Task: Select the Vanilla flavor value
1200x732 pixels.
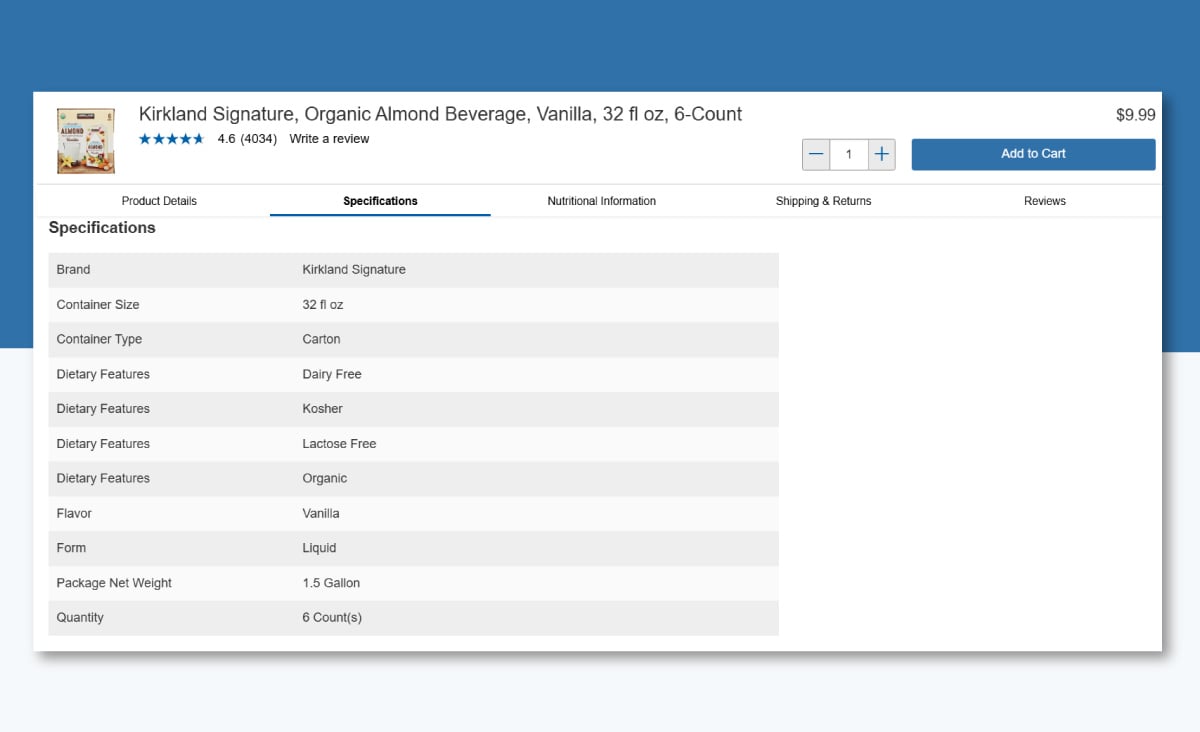Action: 321,513
